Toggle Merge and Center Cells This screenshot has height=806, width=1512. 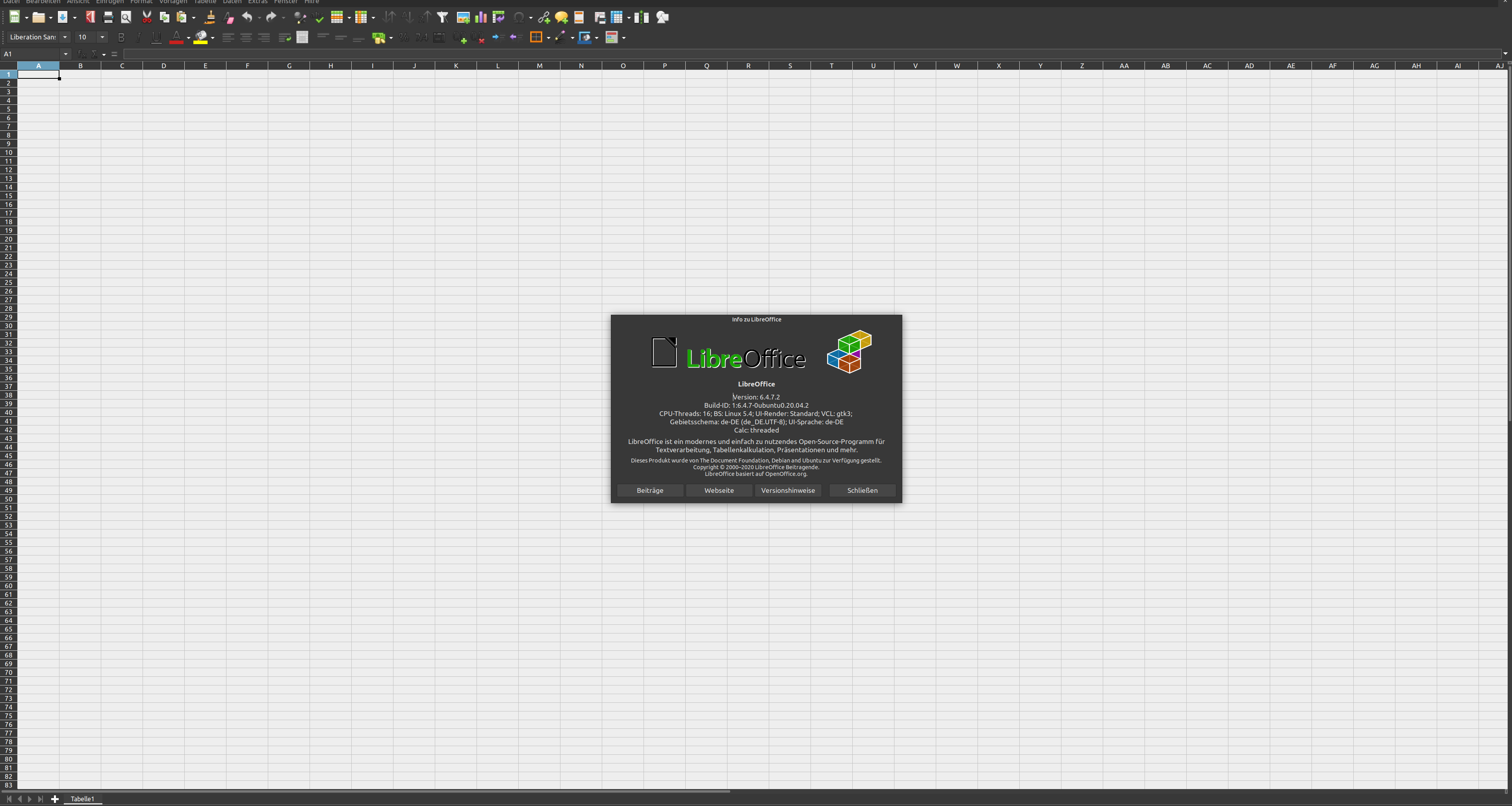coord(302,37)
